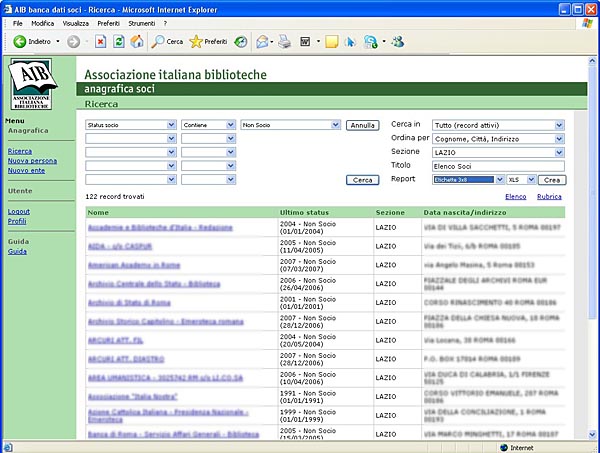This screenshot has height=453, width=600.
Task: Click the Edit with Word icon
Action: (305, 41)
